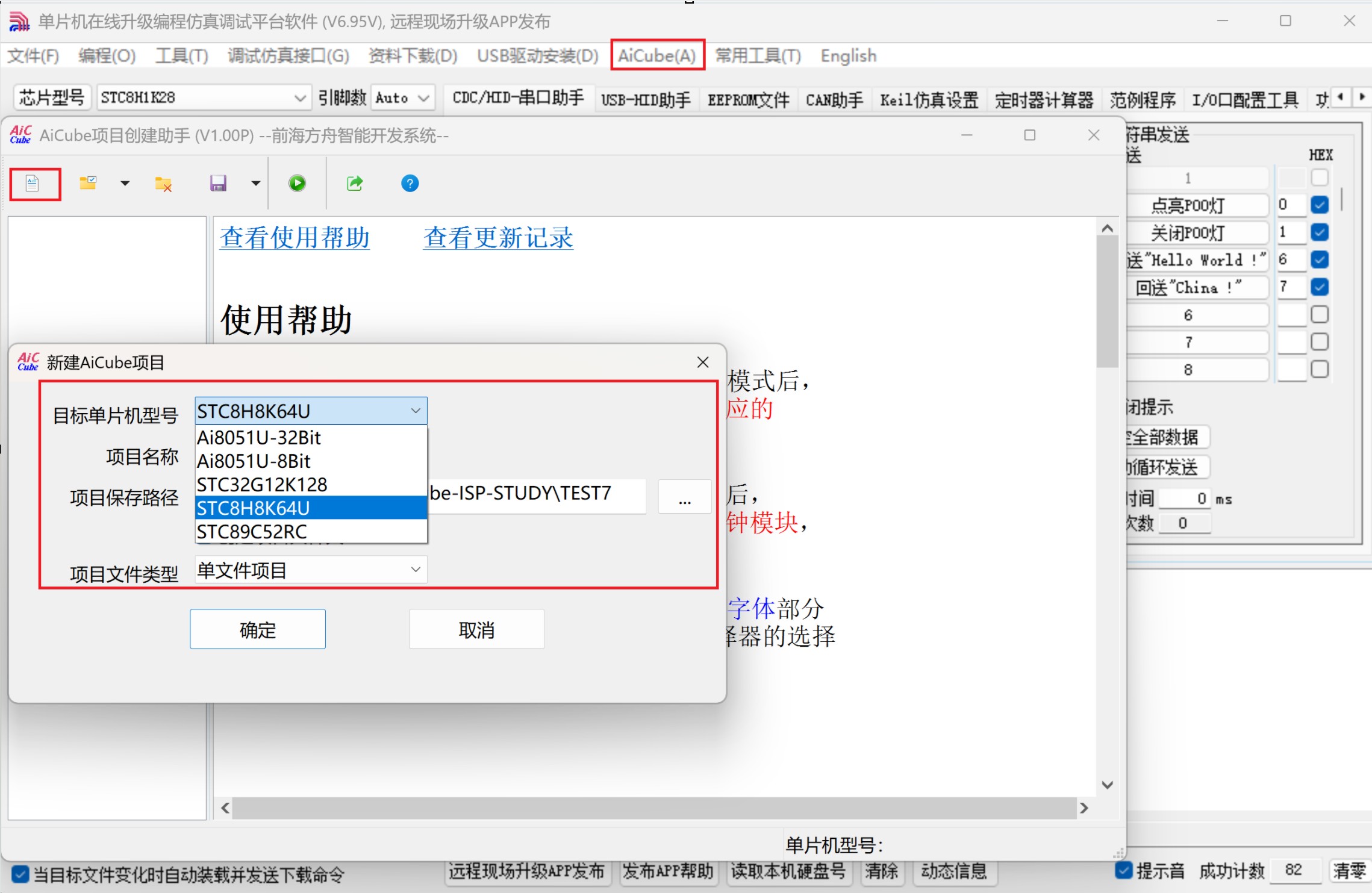1372x893 pixels.
Task: Click the 确定 button
Action: coord(258,629)
